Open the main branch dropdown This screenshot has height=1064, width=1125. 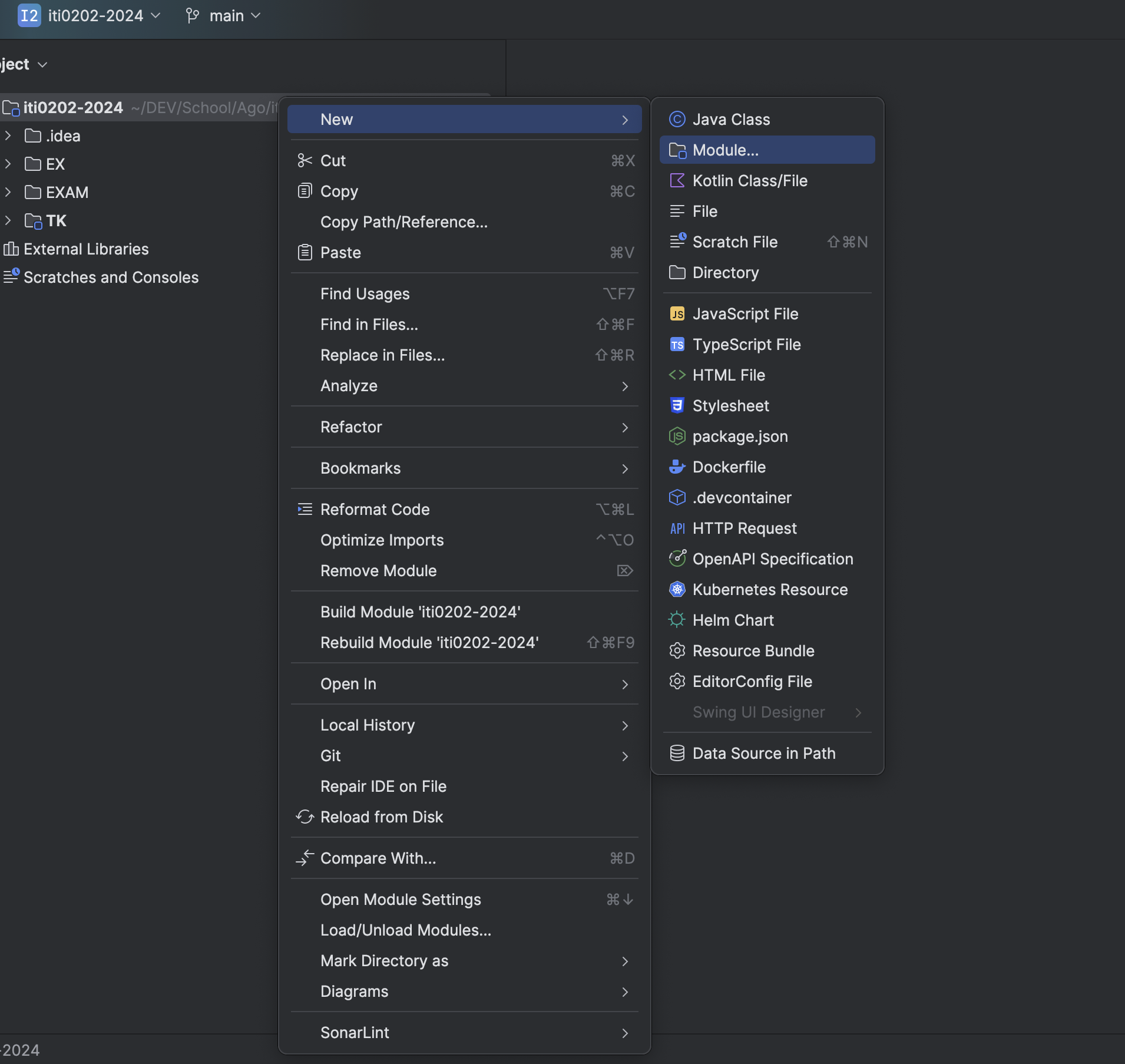coord(223,16)
